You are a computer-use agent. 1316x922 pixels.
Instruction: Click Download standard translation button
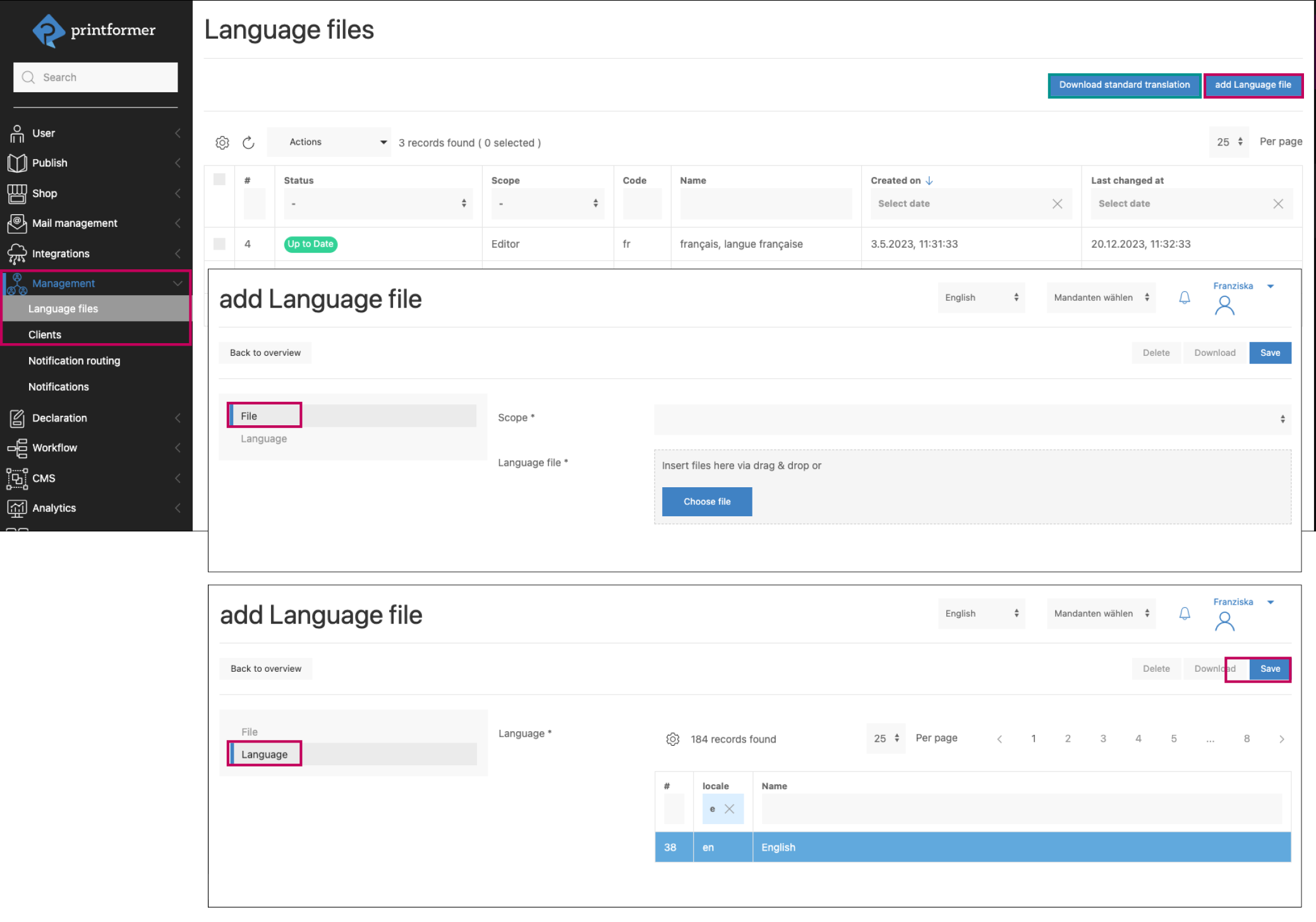tap(1124, 85)
